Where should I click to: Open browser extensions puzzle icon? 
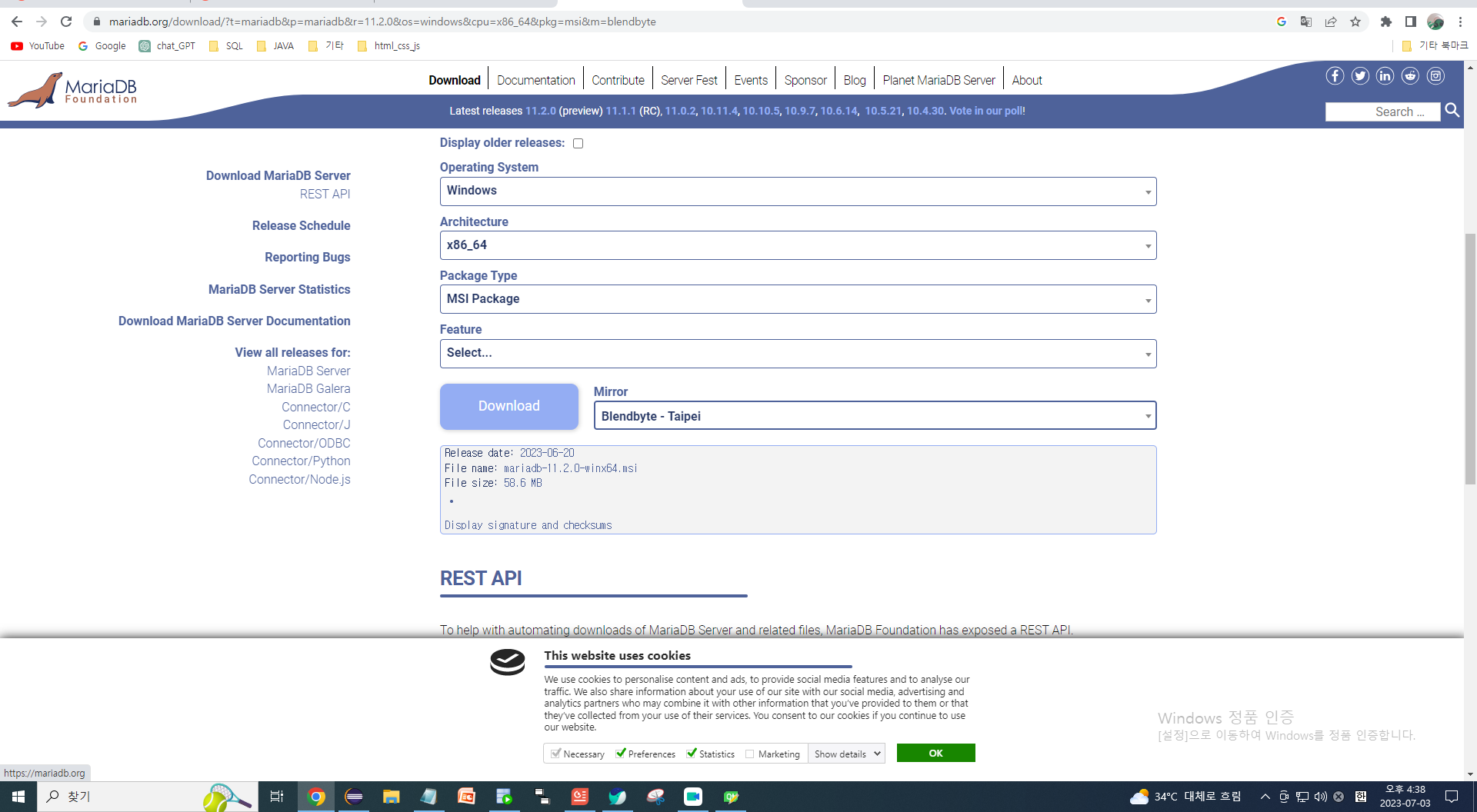click(1386, 22)
